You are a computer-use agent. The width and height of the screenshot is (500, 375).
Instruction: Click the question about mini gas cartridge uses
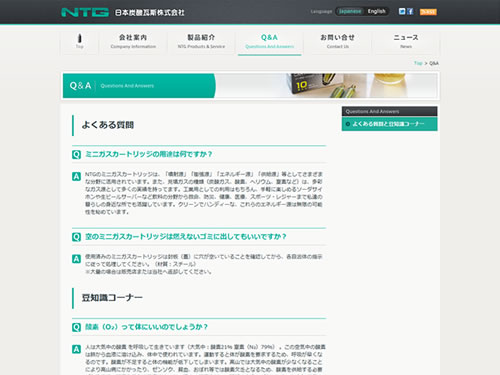click(x=149, y=154)
